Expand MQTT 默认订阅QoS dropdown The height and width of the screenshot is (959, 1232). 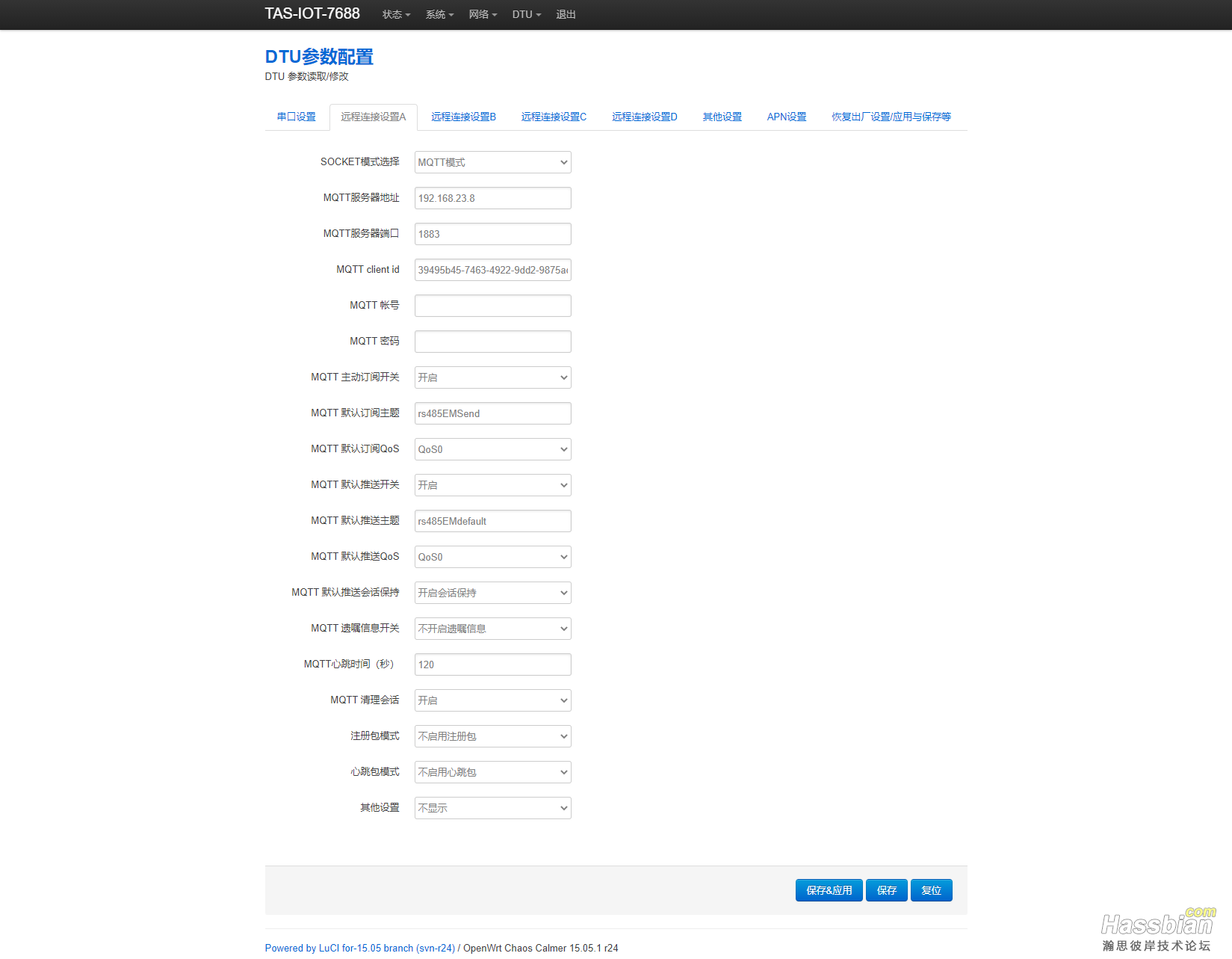pos(493,449)
